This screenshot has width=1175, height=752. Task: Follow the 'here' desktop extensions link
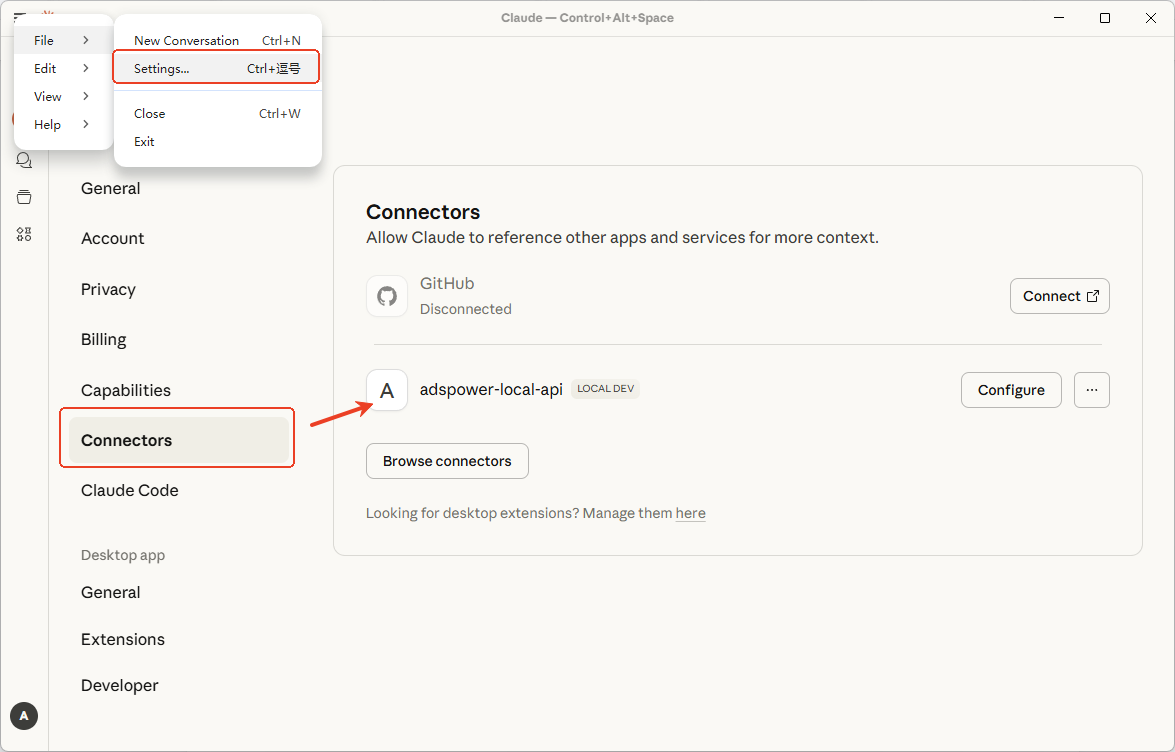click(690, 513)
